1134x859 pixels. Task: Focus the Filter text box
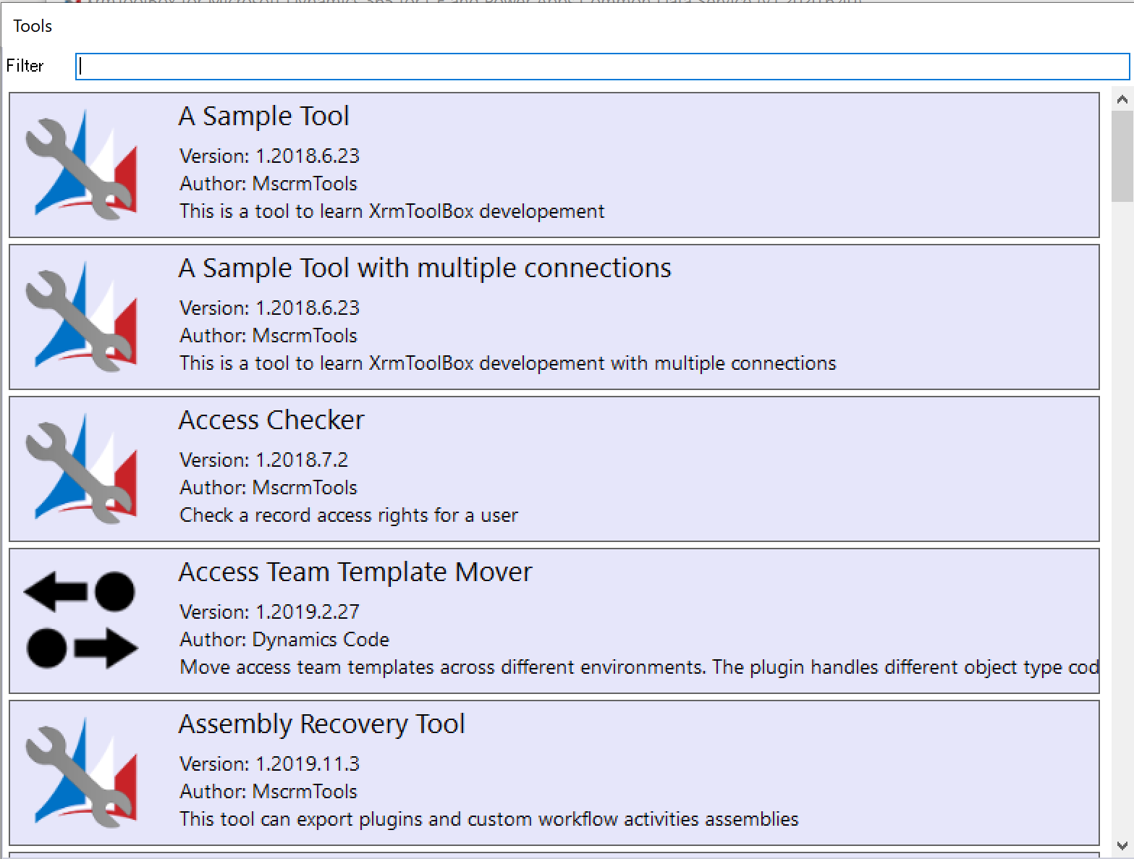[x=602, y=67]
